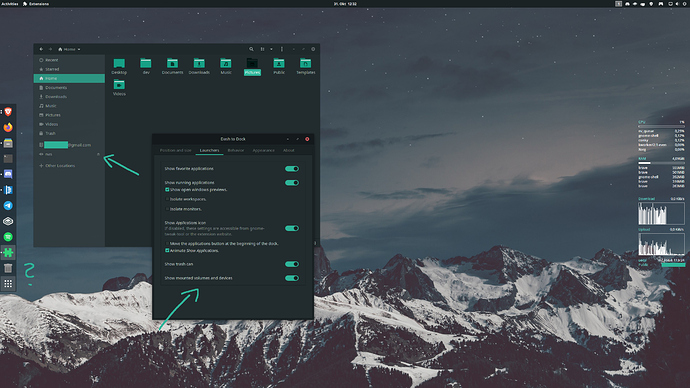Image resolution: width=690 pixels, height=388 pixels.
Task: Open the Videos folder icon in main pane
Action: (x=119, y=87)
